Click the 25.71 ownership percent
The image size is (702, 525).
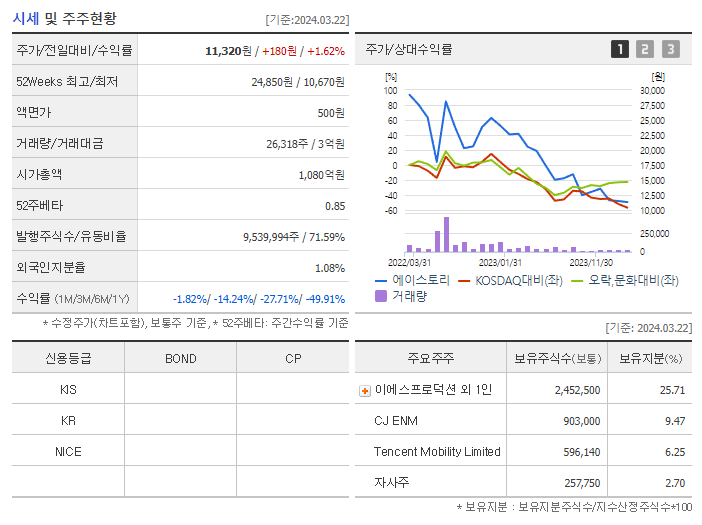672,390
